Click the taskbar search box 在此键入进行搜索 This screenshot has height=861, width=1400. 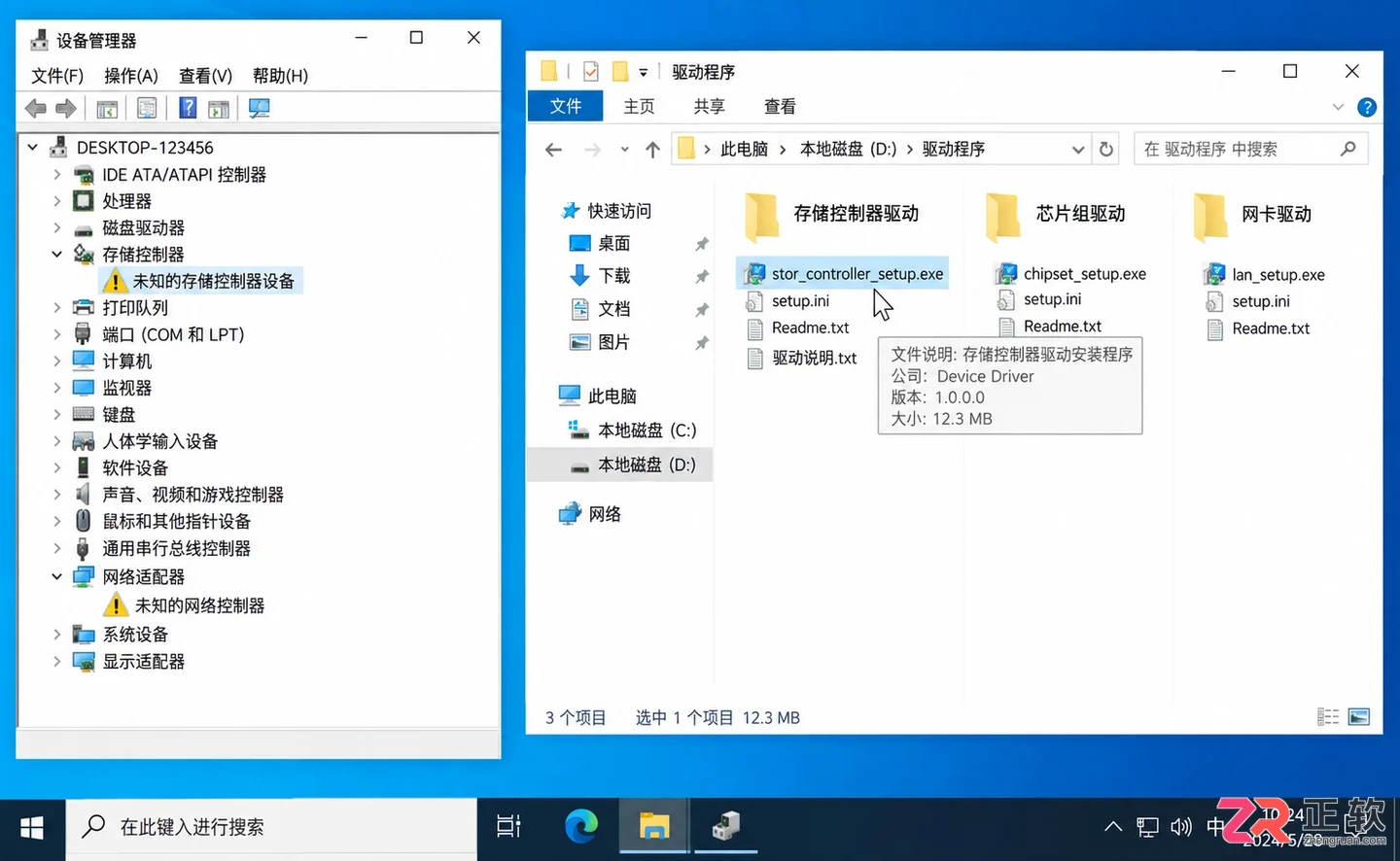(271, 827)
